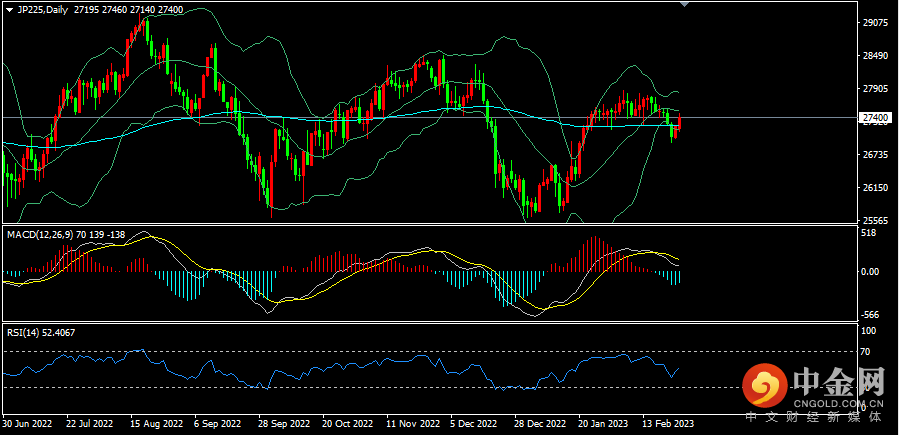Click the MACD 0.00 level axis label
This screenshot has height=435, width=899.
tap(872, 271)
